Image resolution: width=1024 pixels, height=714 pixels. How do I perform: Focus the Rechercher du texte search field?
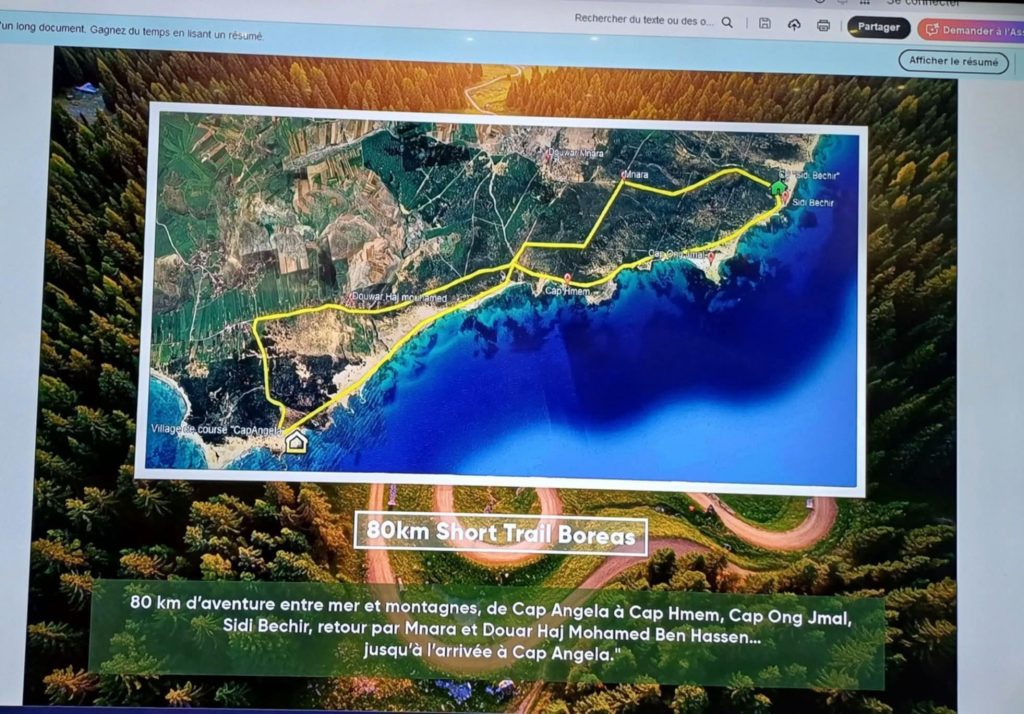644,21
